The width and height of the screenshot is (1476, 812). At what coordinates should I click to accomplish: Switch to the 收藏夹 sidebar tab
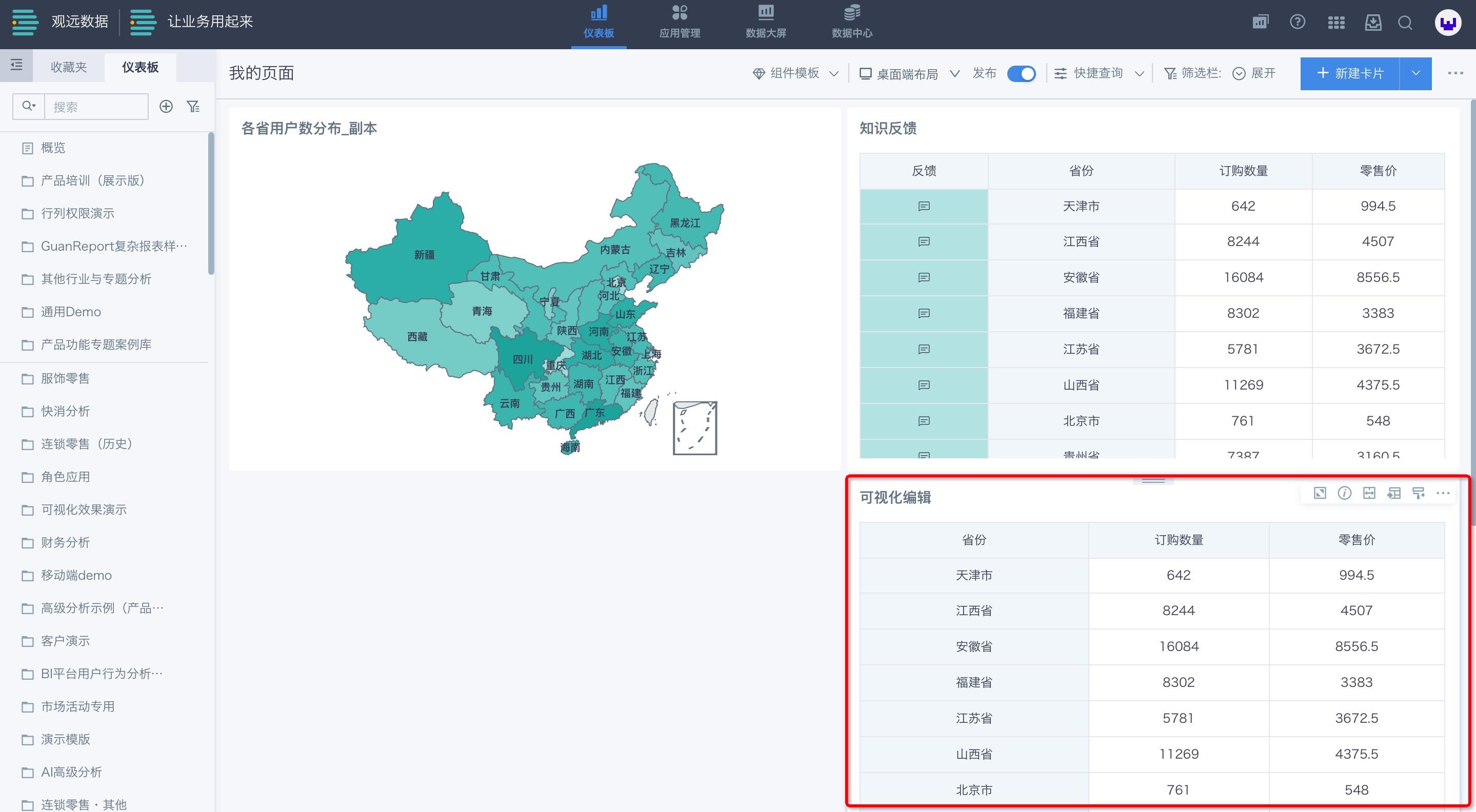69,67
